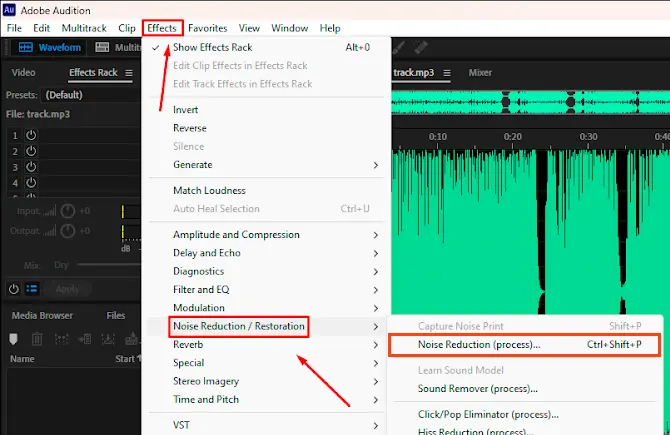Click the main power icon for all effects
The height and width of the screenshot is (435, 670).
point(14,289)
